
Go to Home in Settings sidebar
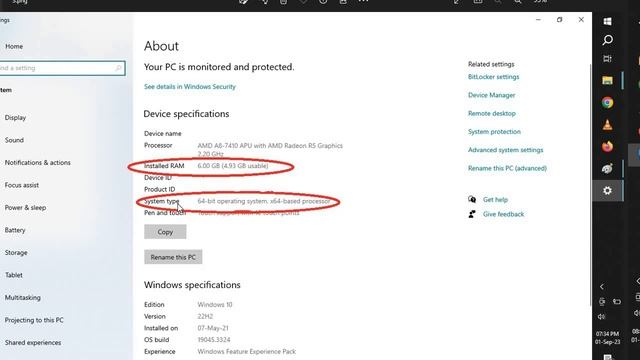(14, 47)
